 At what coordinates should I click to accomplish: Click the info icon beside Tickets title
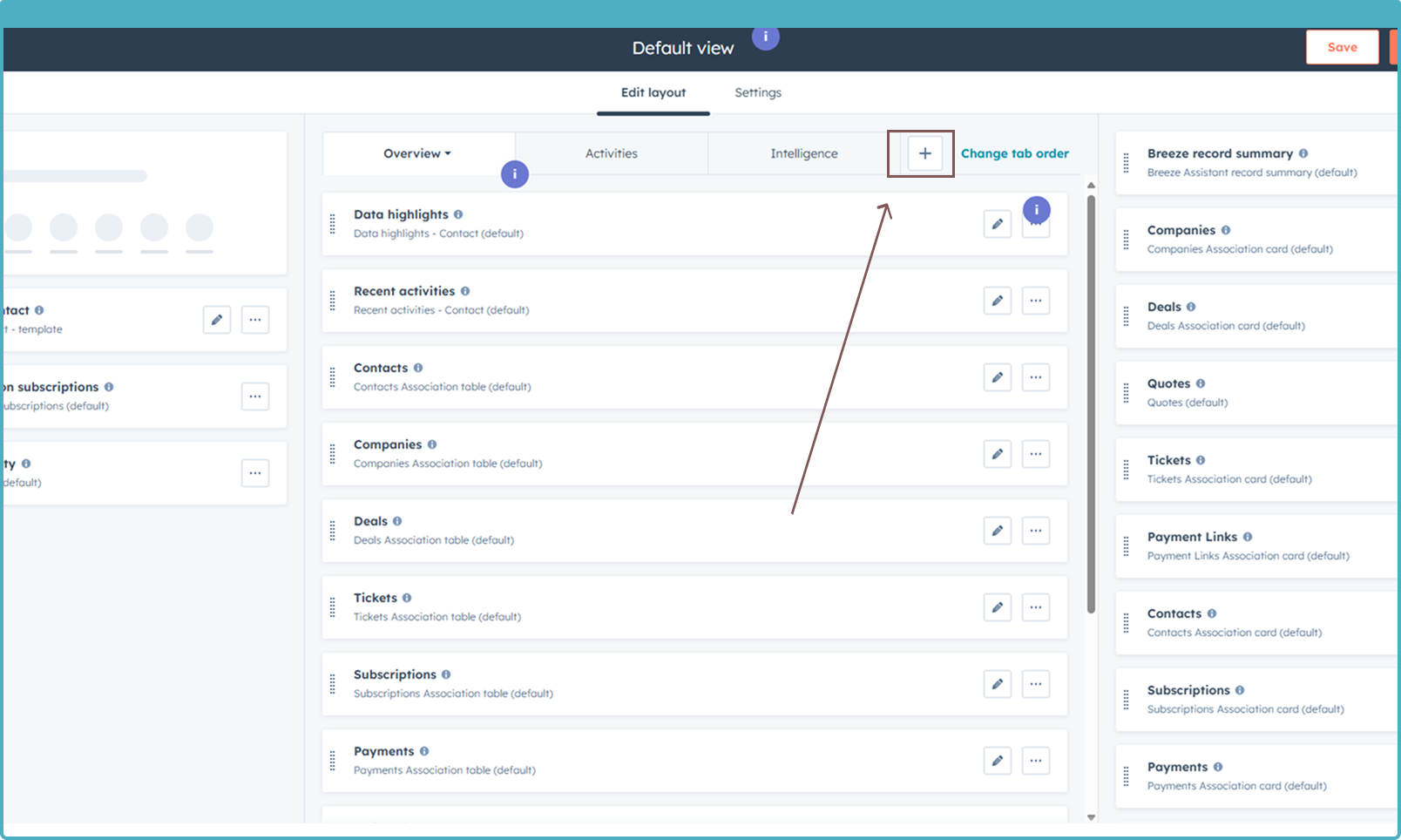407,598
